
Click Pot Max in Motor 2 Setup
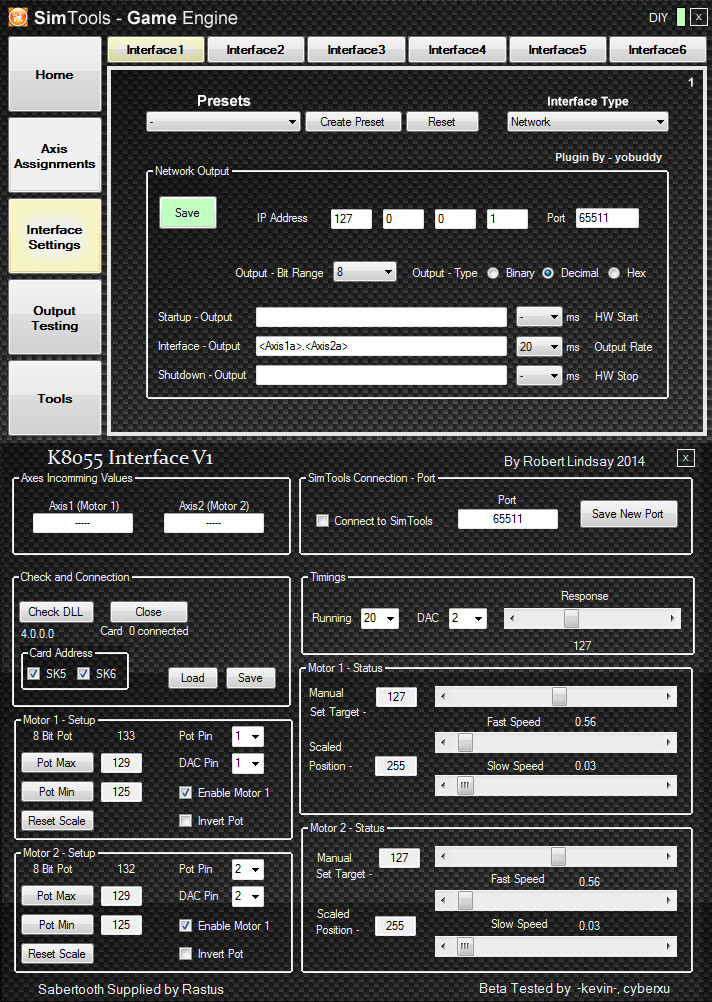click(56, 896)
